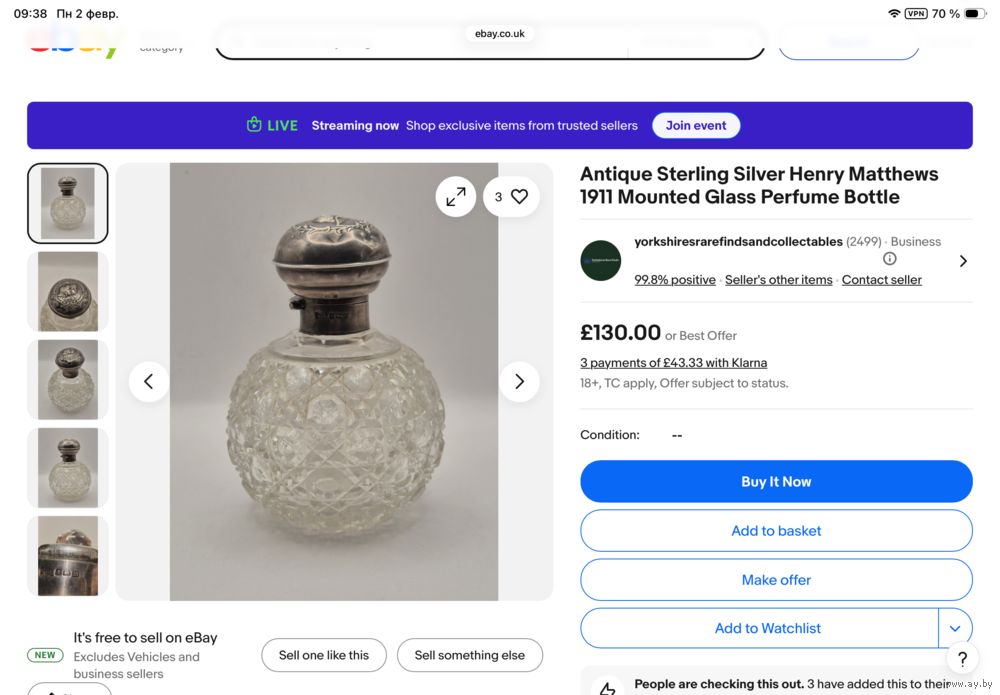
Task: Click the eBay Live shopping bag icon
Action: [x=254, y=125]
